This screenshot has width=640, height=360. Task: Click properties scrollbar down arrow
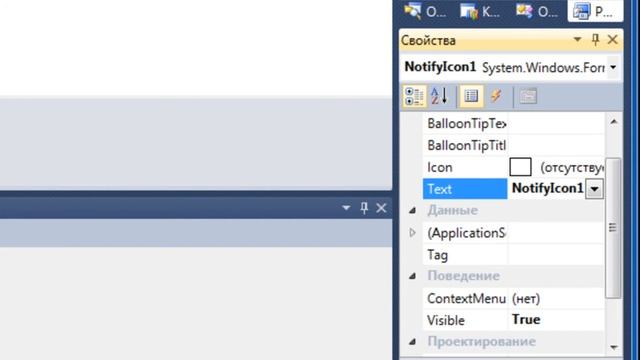[x=613, y=347]
